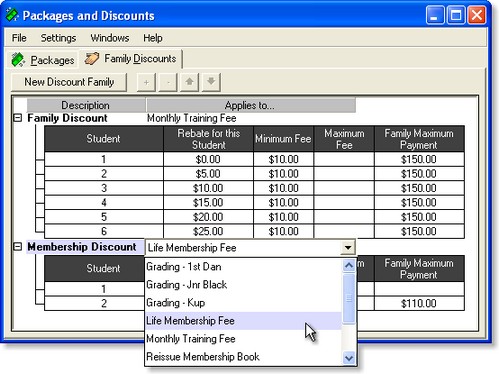Minimize the Packages and Discounts window
Viewport: 499px width, 374px height.
click(x=435, y=15)
